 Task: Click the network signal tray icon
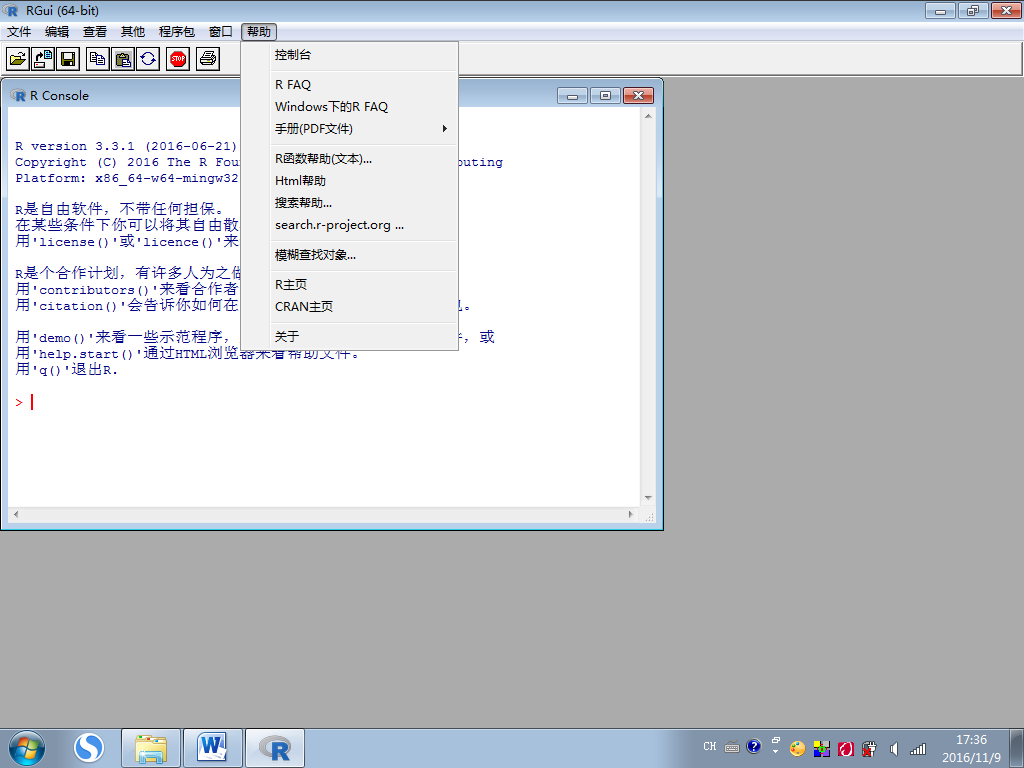[918, 748]
